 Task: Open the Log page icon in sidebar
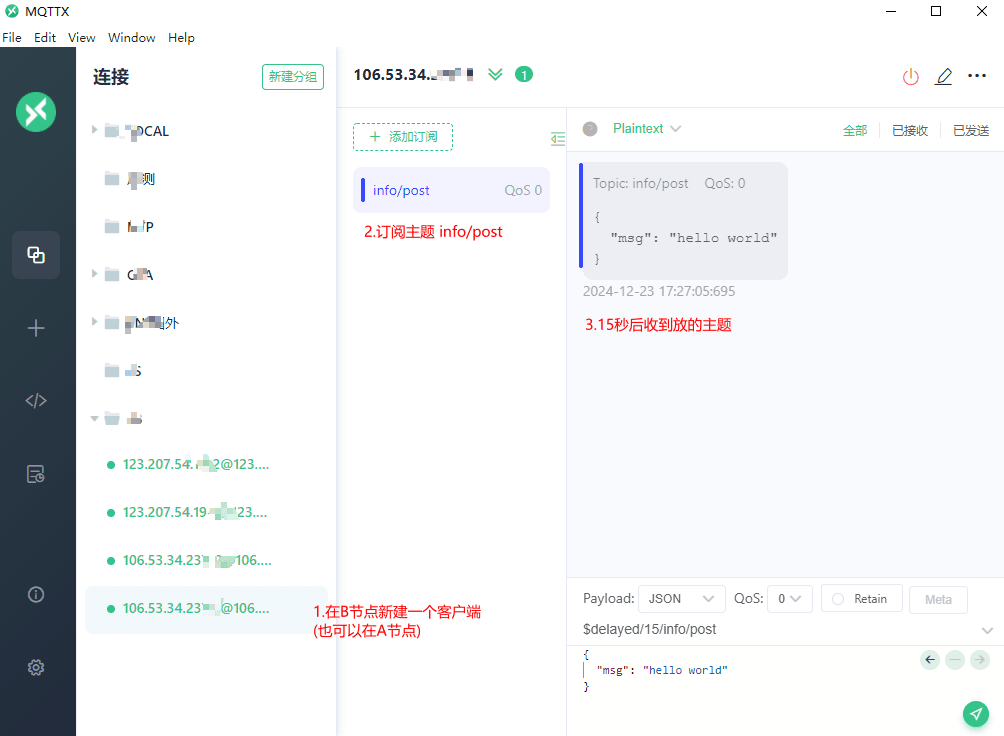point(36,474)
